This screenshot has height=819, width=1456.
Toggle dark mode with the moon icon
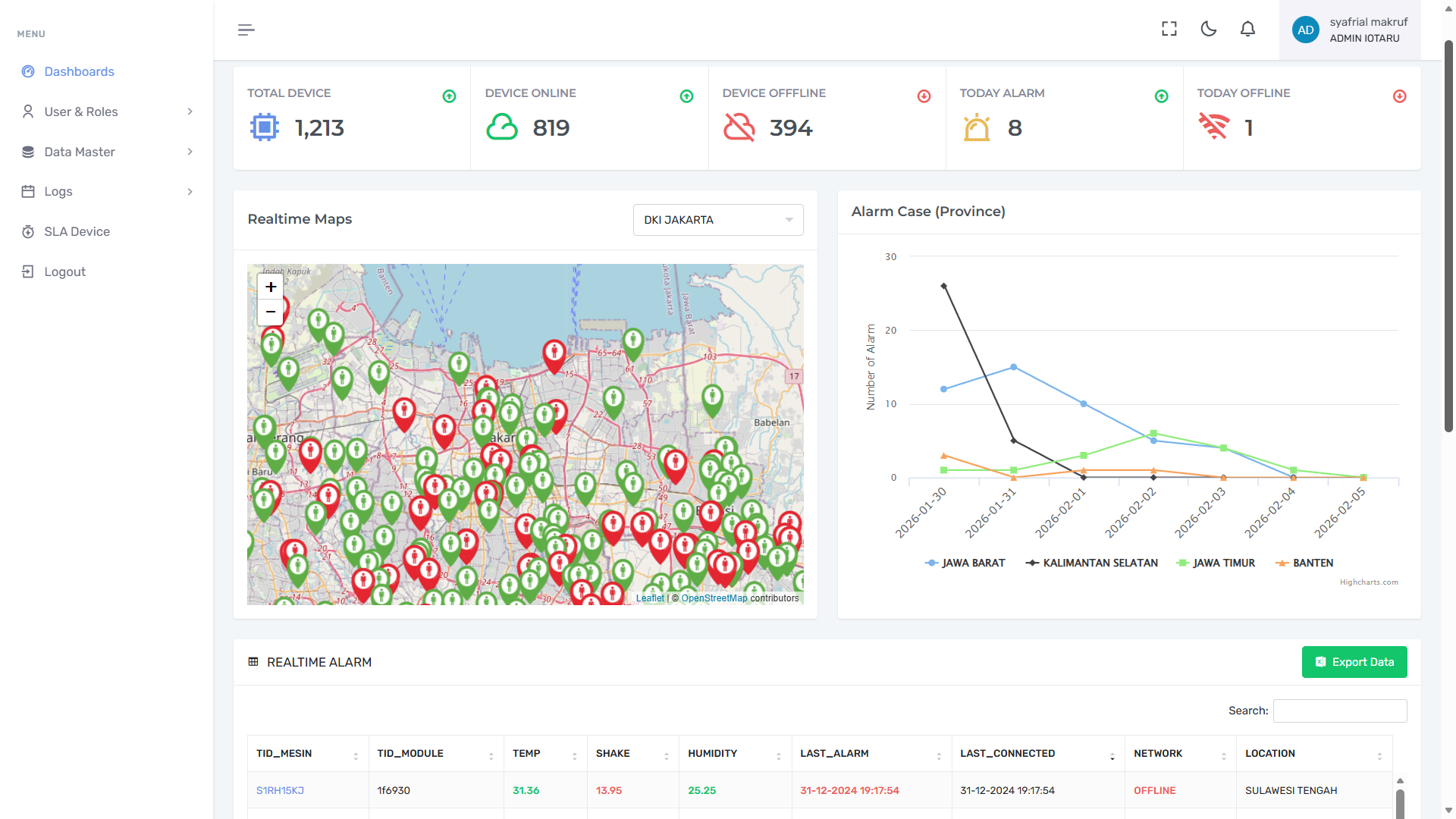[1209, 29]
